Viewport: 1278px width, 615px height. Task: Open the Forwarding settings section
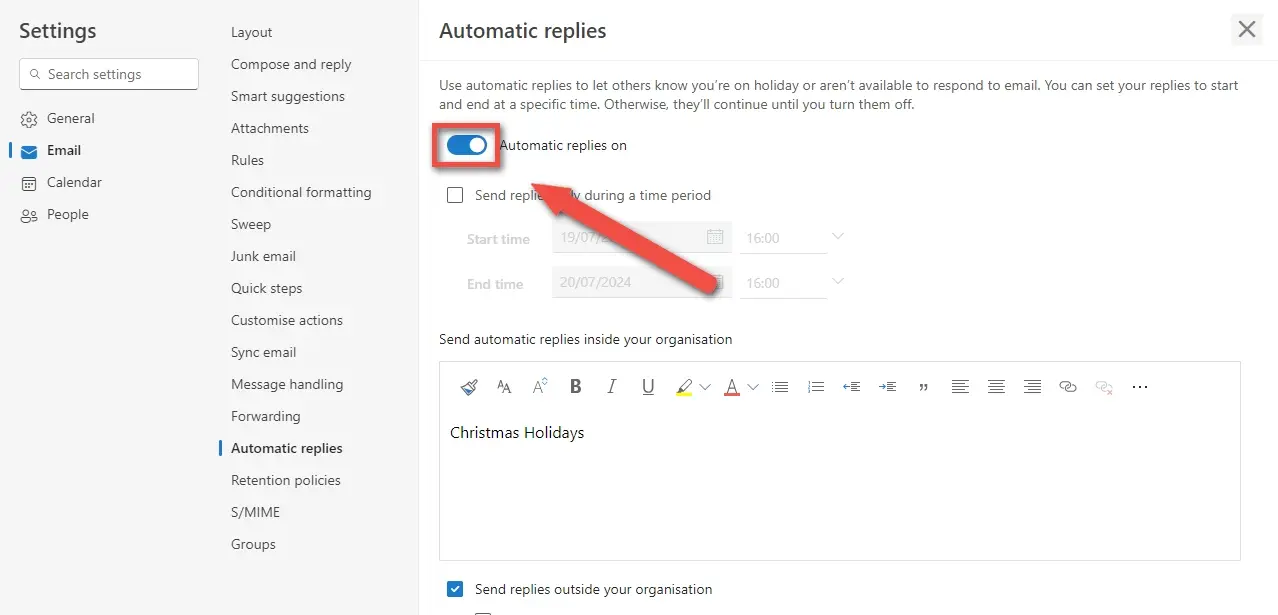click(x=265, y=416)
